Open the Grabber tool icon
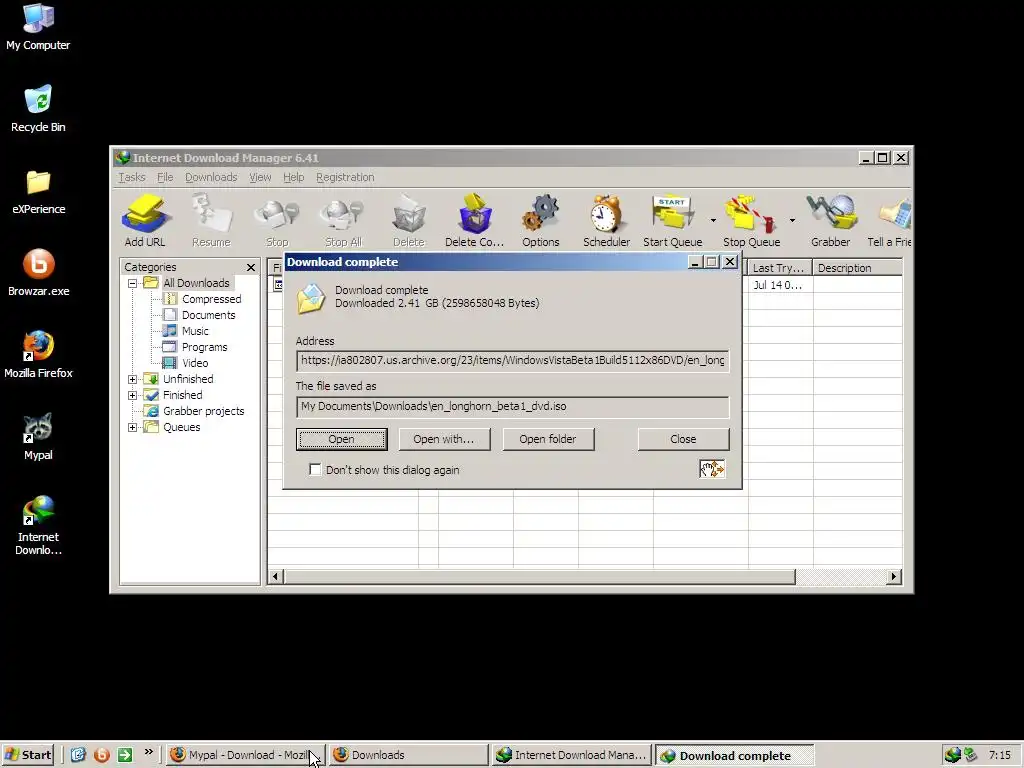Image resolution: width=1024 pixels, height=768 pixels. point(831,220)
